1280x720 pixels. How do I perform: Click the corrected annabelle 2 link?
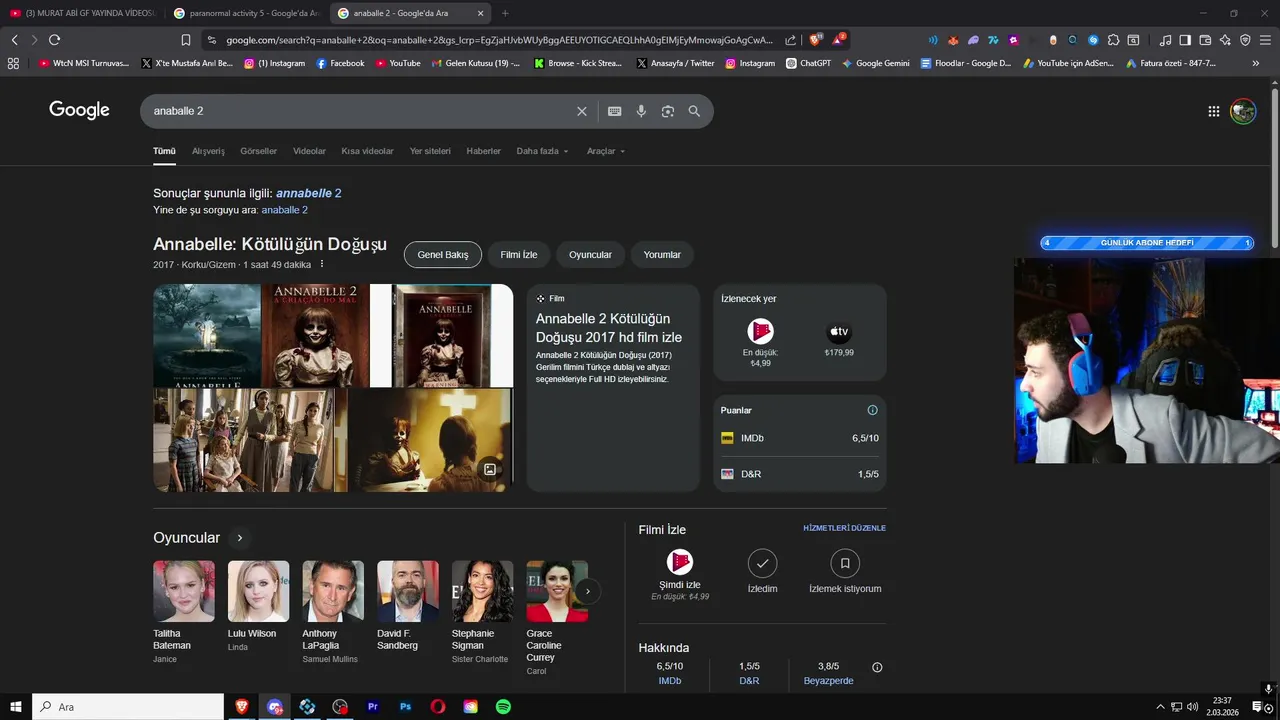coord(309,193)
